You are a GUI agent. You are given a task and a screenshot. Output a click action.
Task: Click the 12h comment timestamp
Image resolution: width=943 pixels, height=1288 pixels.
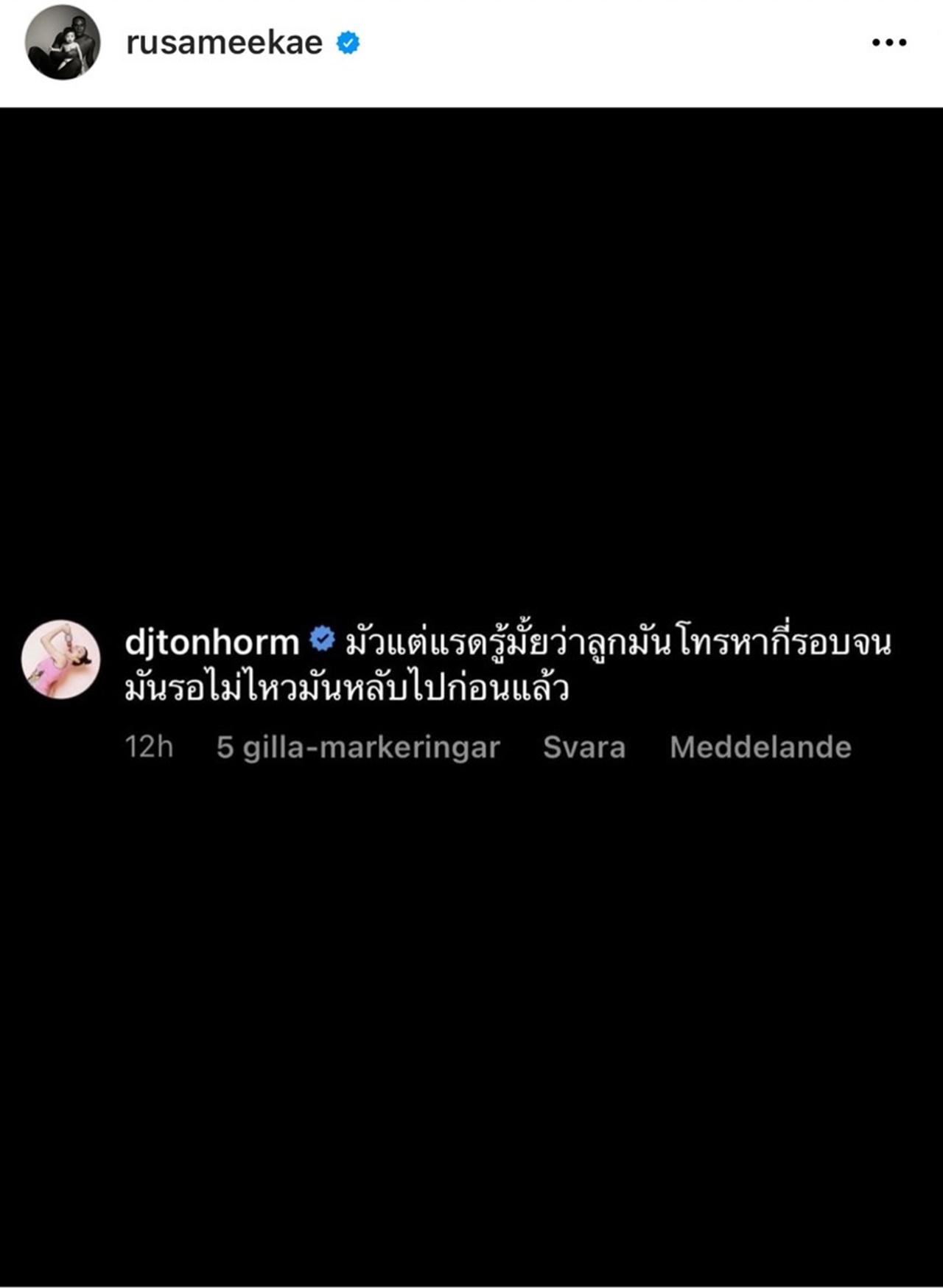tap(149, 747)
